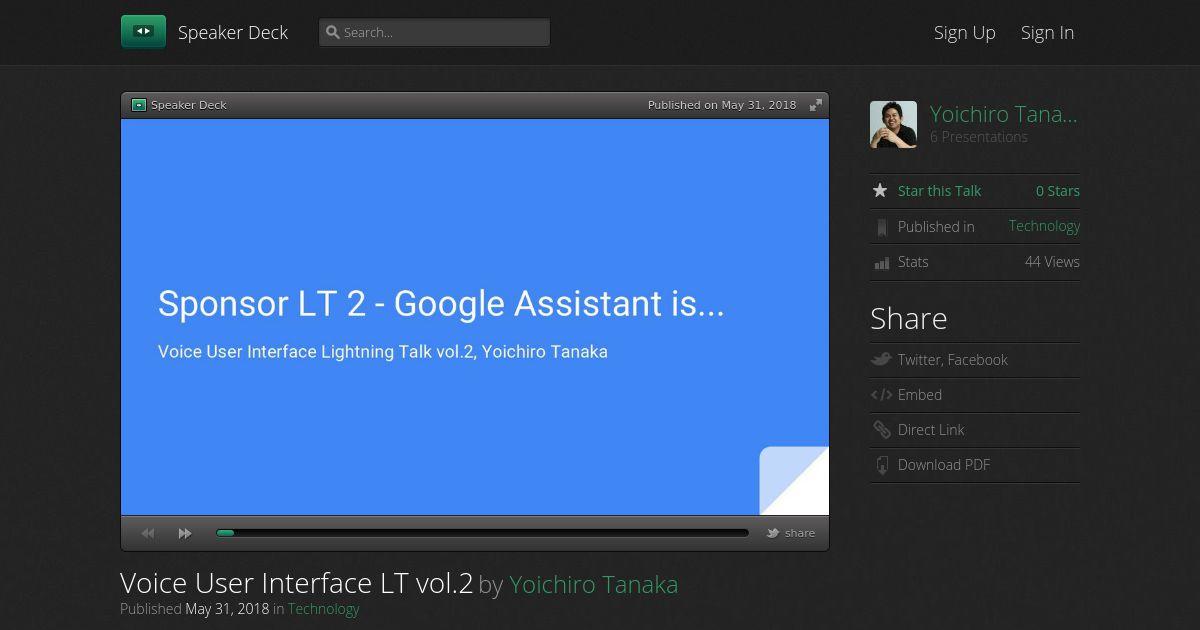Click '6 Presentations' text
1200x630 pixels.
[979, 137]
